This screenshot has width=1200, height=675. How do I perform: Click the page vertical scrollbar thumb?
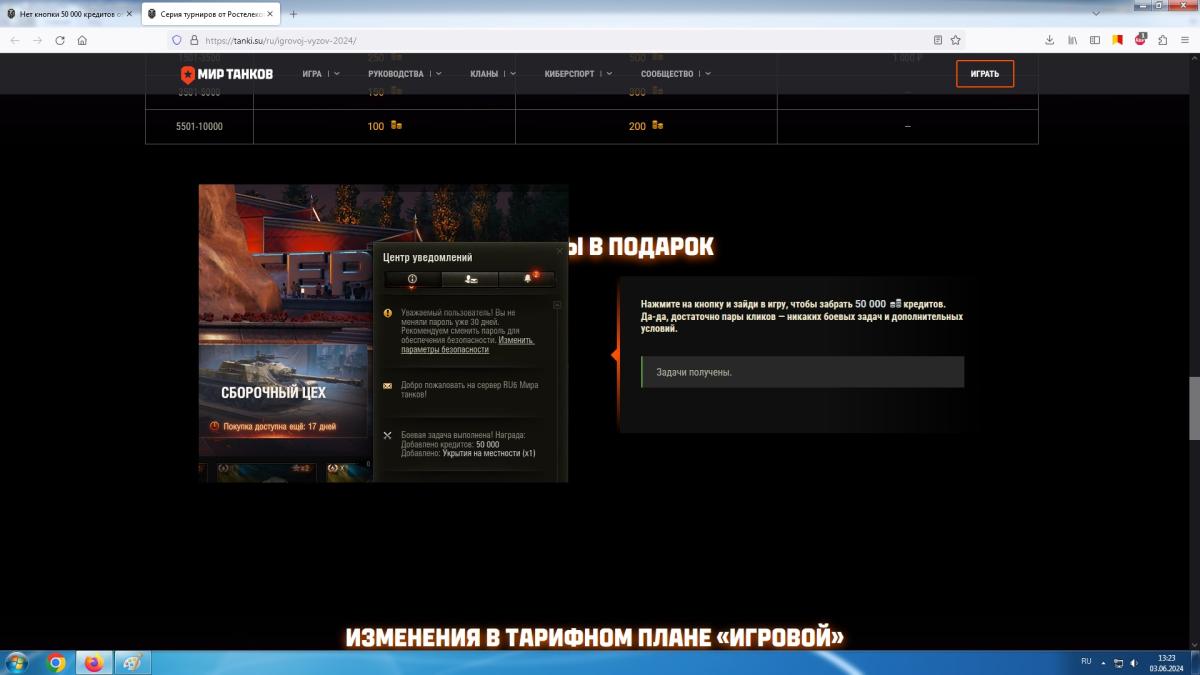pyautogui.click(x=1194, y=409)
